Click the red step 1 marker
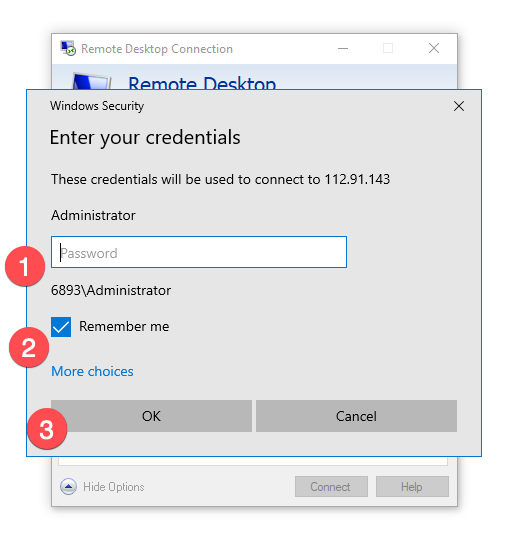 coord(25,266)
